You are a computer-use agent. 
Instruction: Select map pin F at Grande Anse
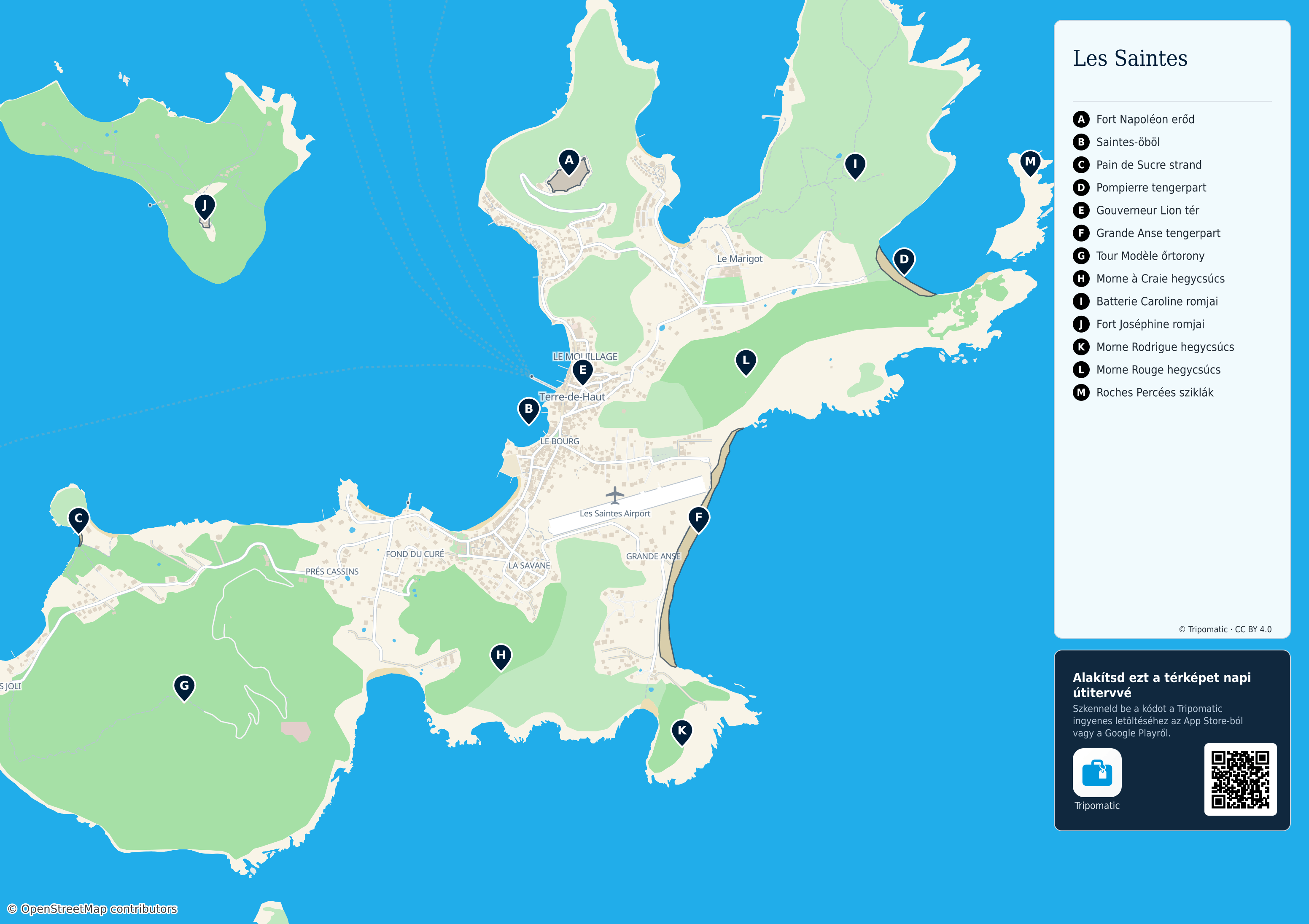pos(698,519)
